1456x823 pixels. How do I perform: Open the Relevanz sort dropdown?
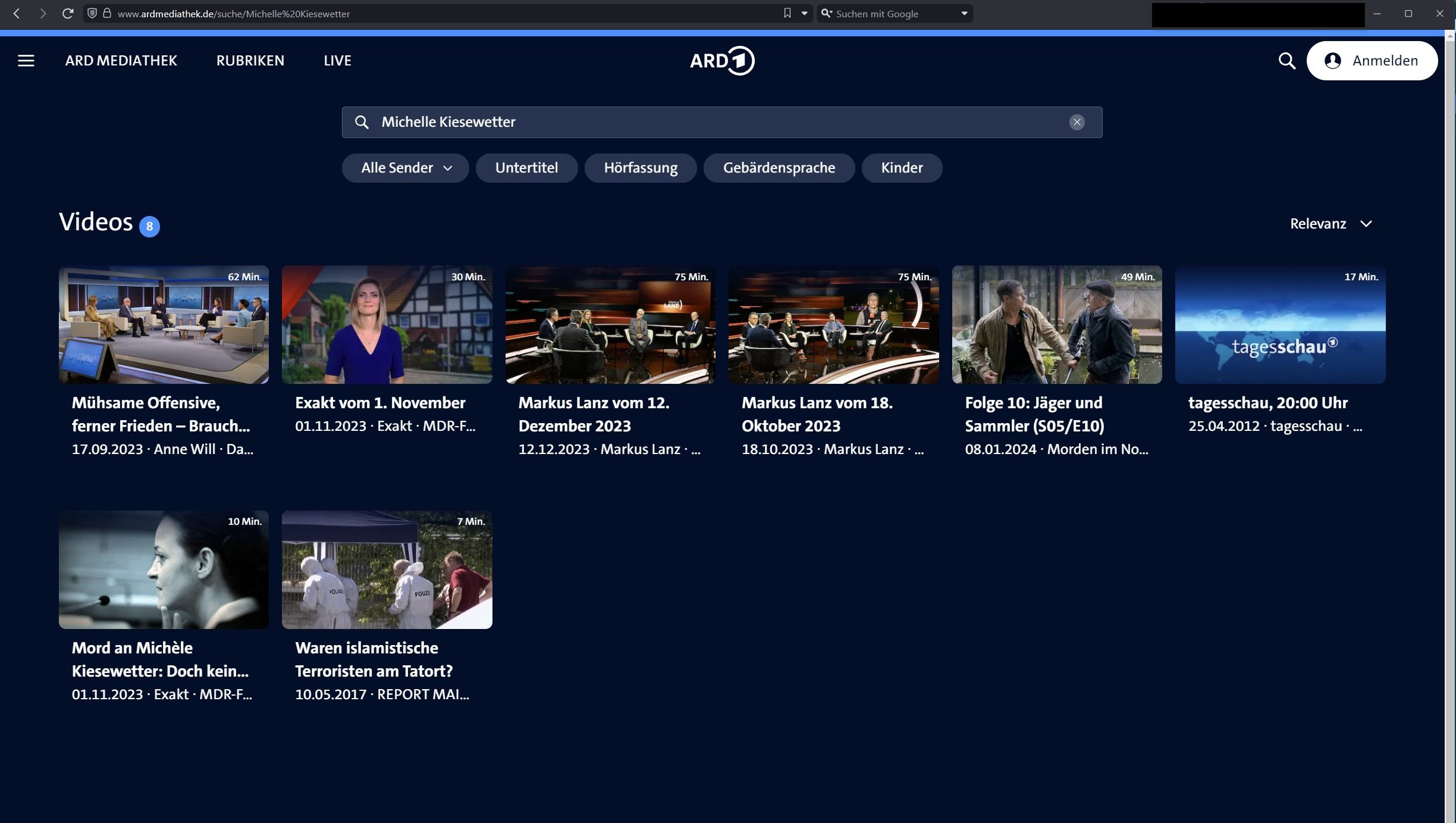[x=1331, y=224]
